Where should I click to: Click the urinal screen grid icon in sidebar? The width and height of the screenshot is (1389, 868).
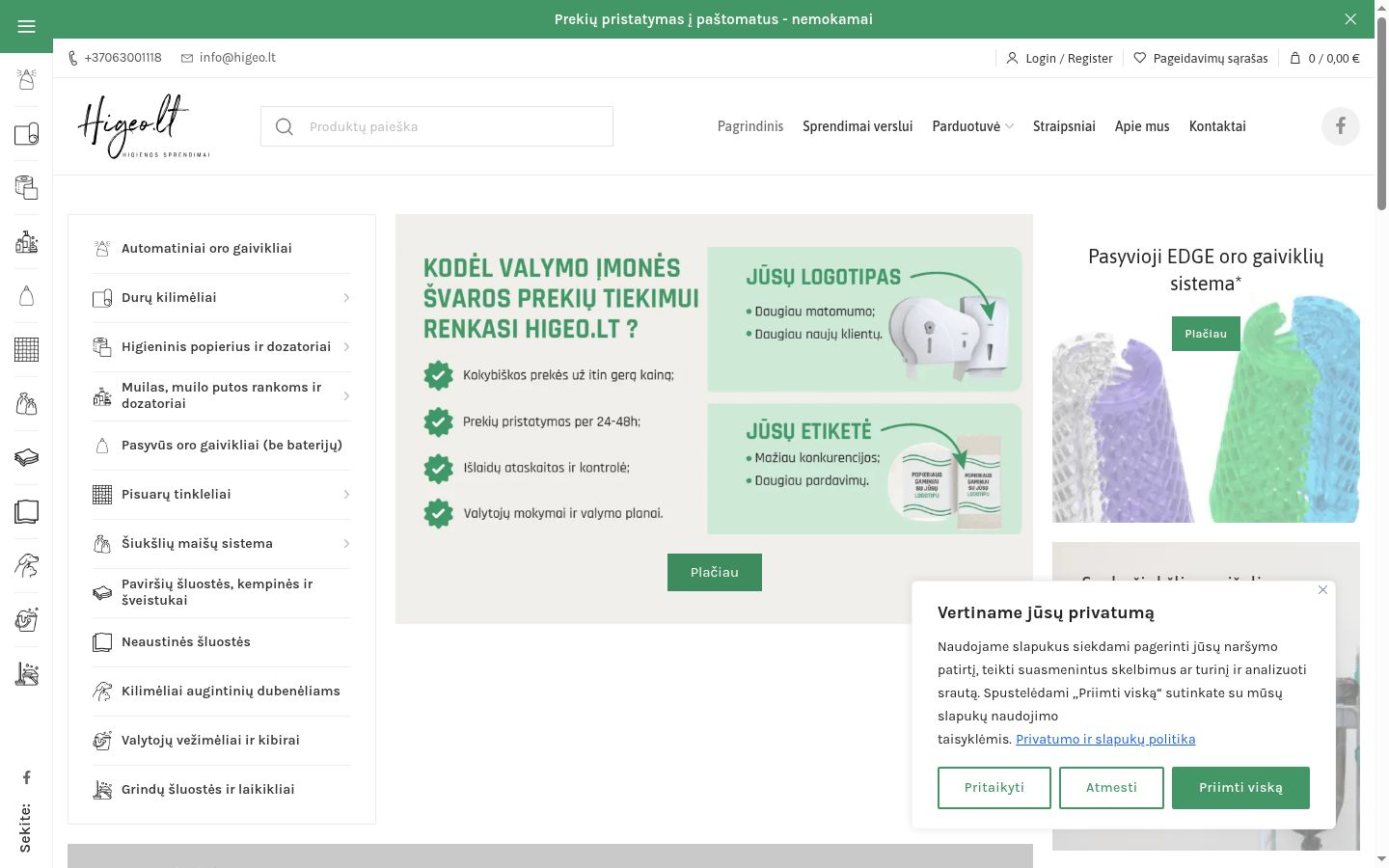[26, 349]
